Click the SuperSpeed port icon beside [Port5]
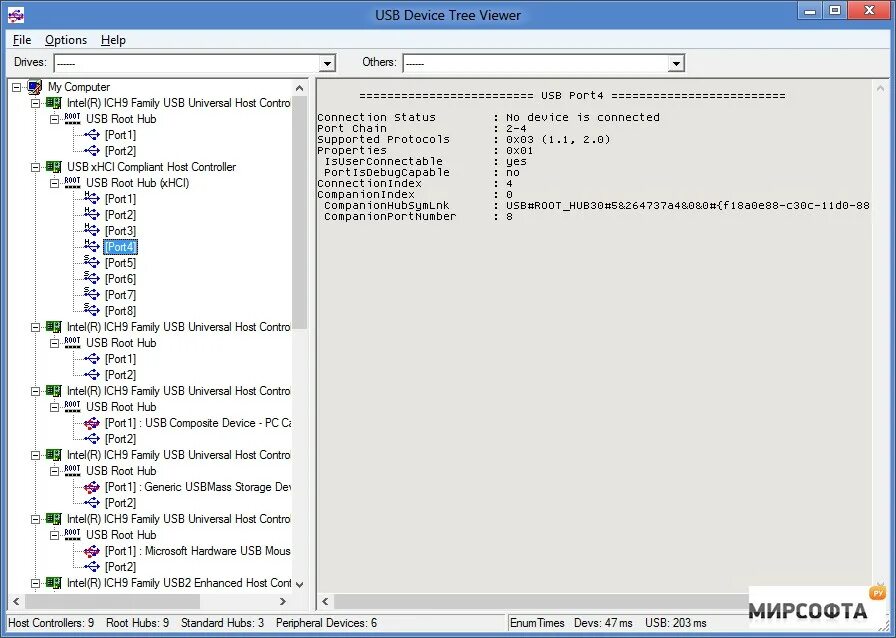896x638 pixels. click(x=91, y=262)
